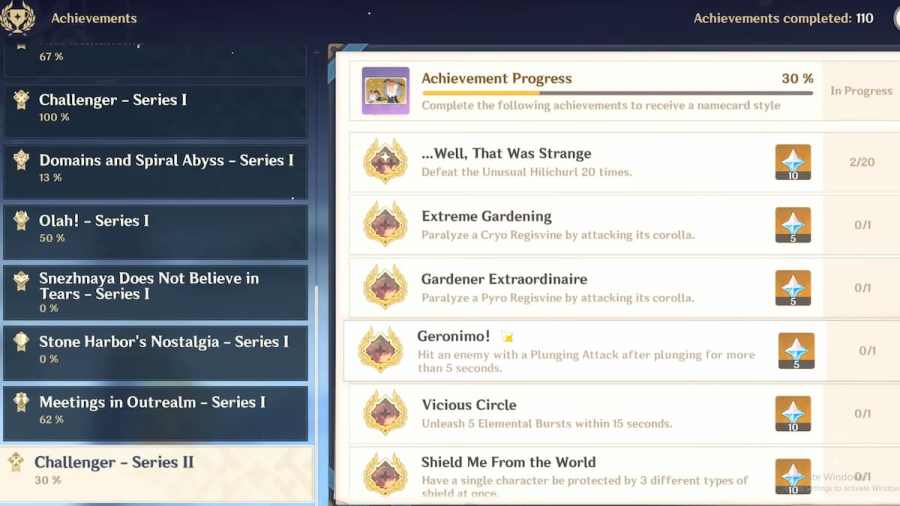Select Meetings in Outrealm – Series I
This screenshot has width=900, height=506.
tap(155, 413)
